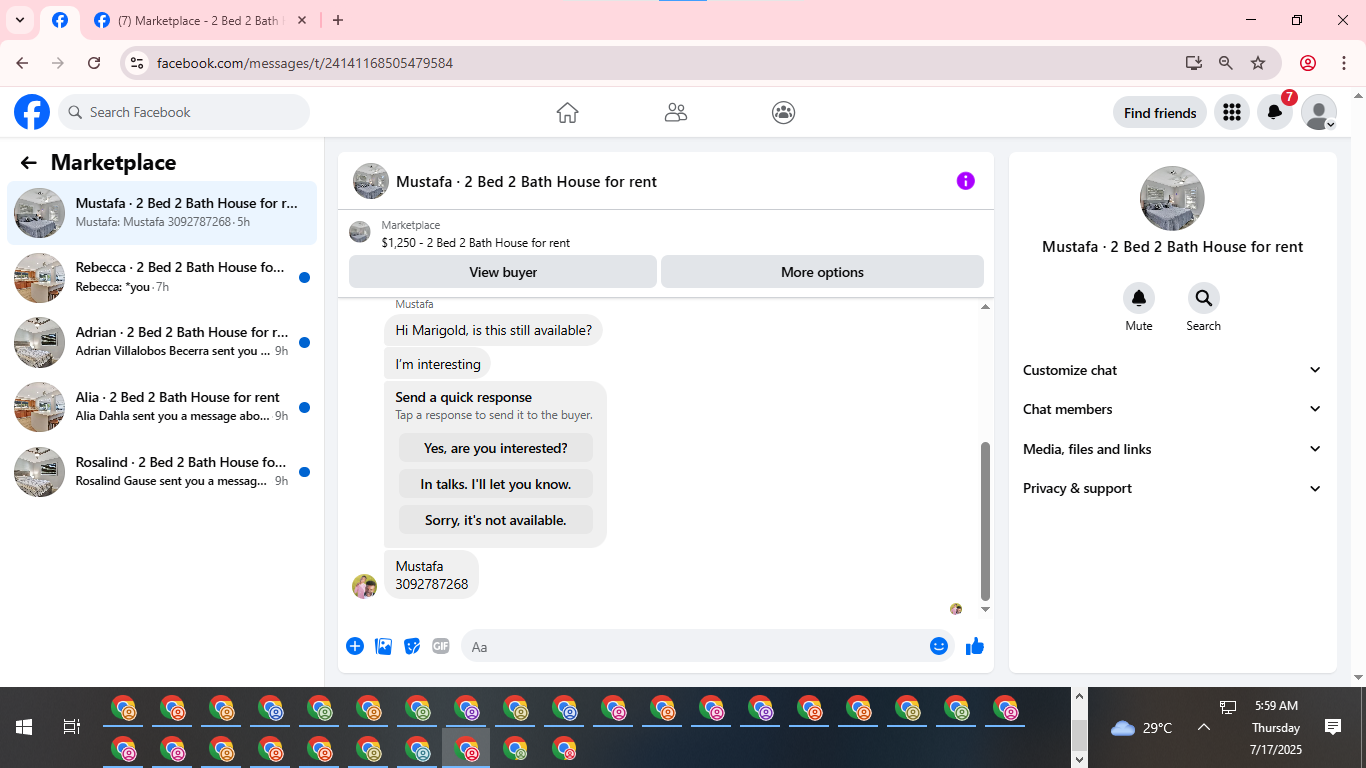The width and height of the screenshot is (1366, 768).
Task: Open the Adrian conversation in the list
Action: pos(162,342)
